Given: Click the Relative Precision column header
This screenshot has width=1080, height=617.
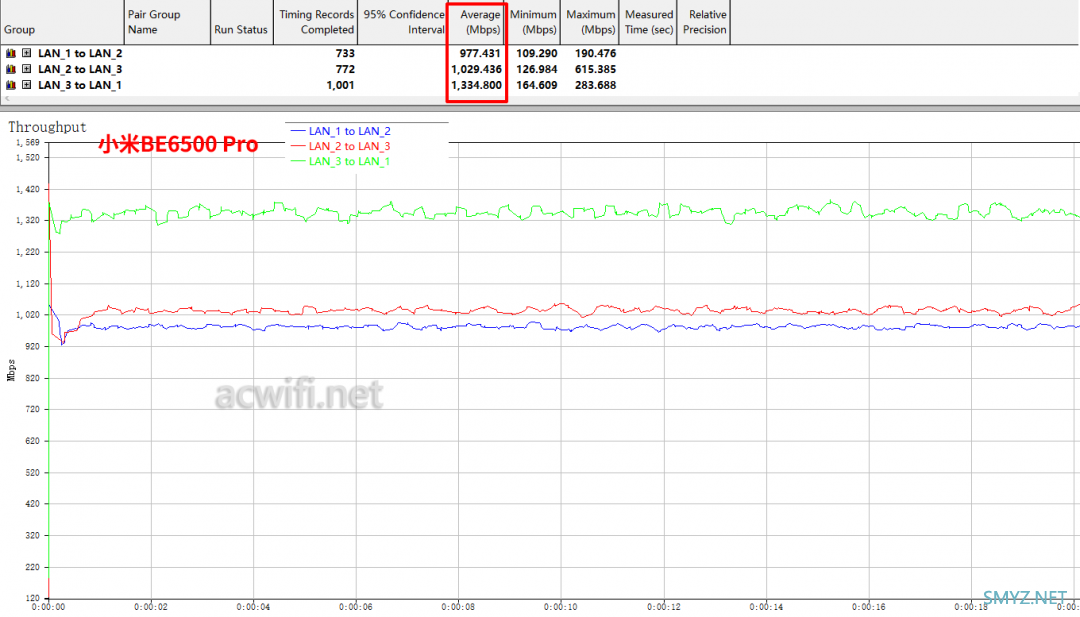Looking at the screenshot, I should pyautogui.click(x=703, y=23).
